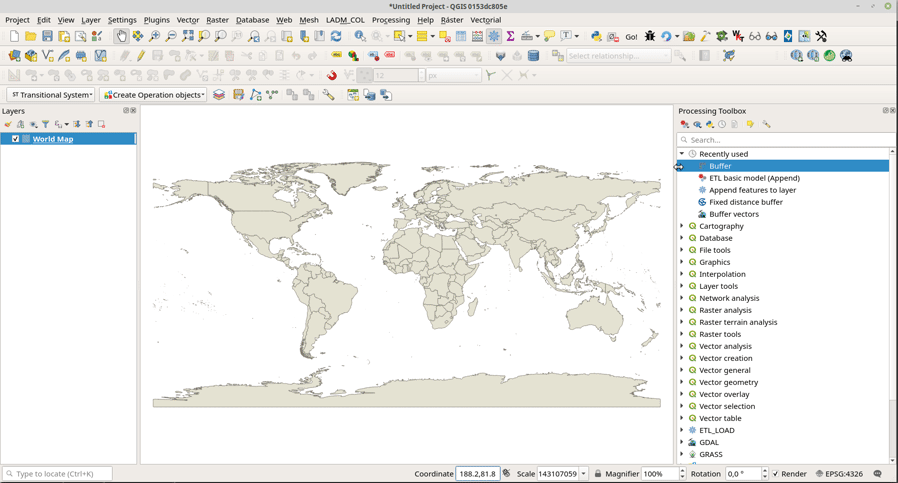Click the Zoom Full extent icon
This screenshot has height=483, width=898.
tap(187, 36)
